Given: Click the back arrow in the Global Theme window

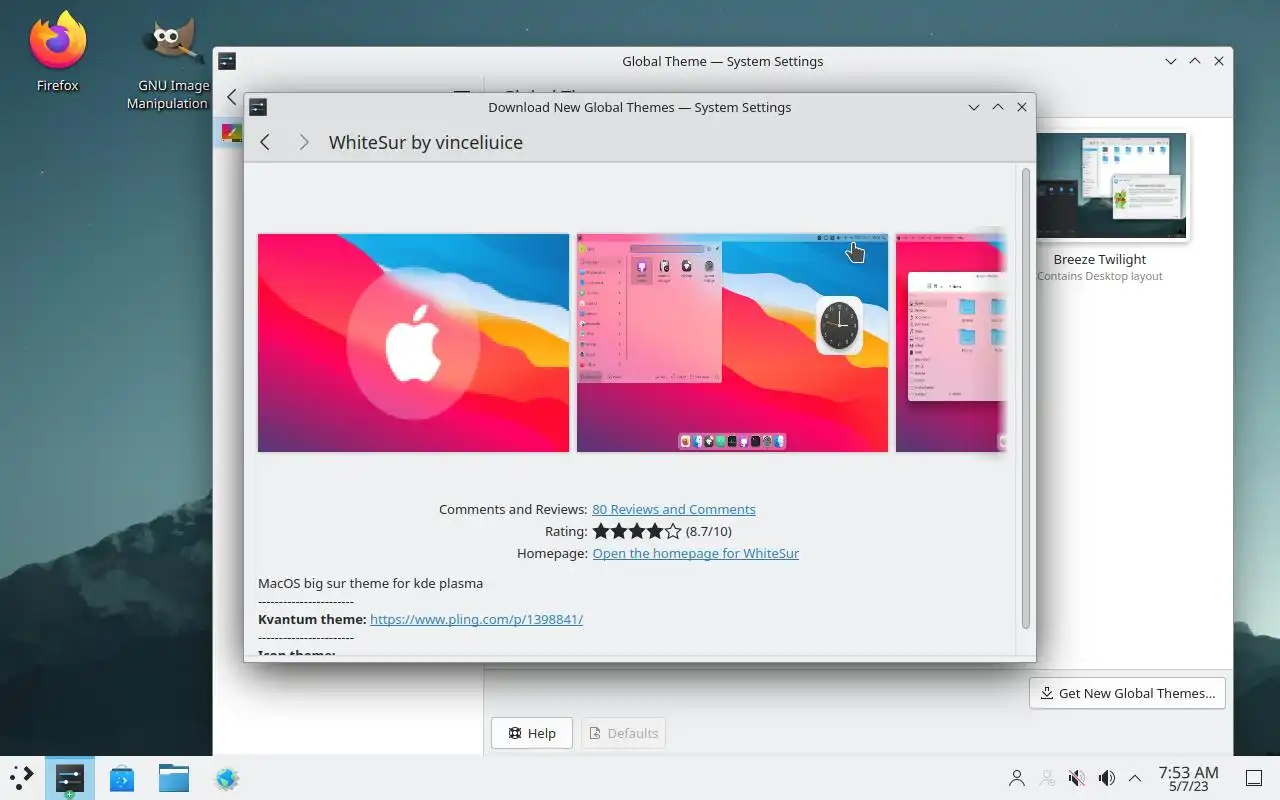Looking at the screenshot, I should coord(231,97).
